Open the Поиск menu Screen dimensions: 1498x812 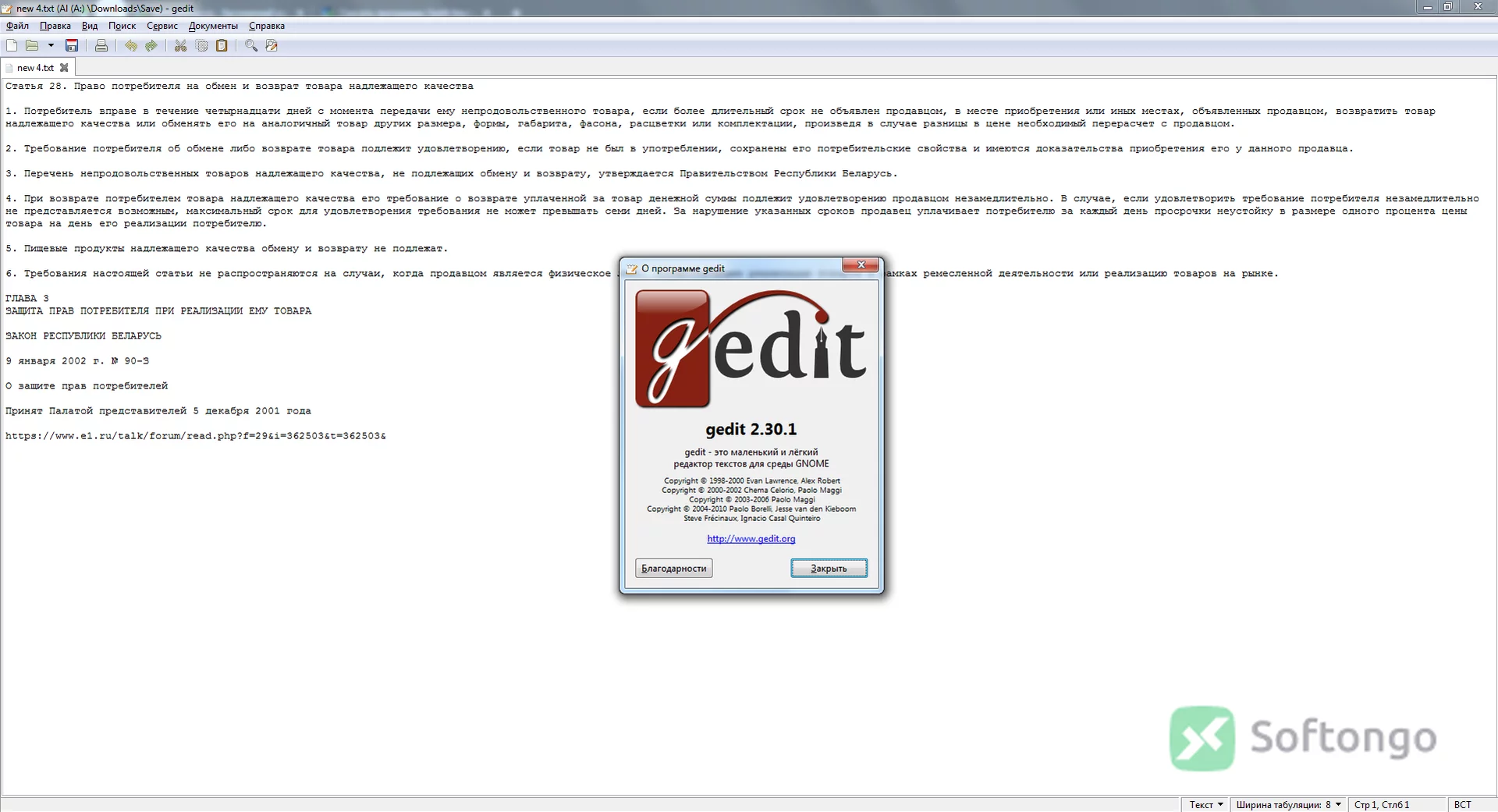click(122, 26)
